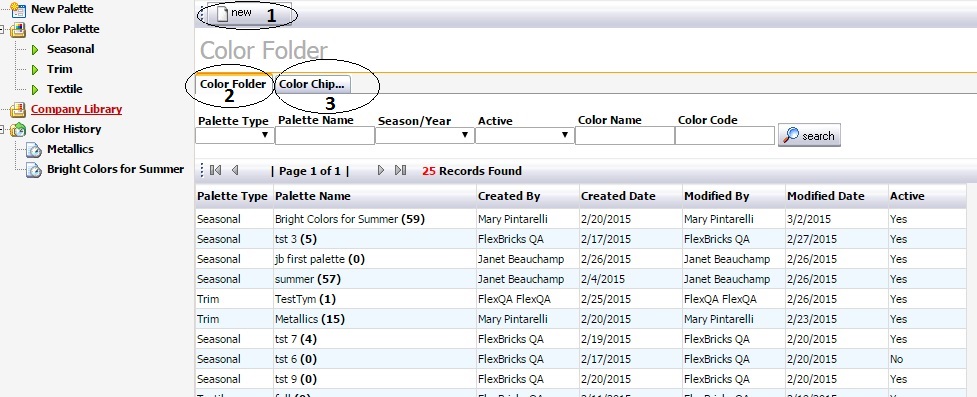Click 'jb first palette (0)' row

point(581,259)
